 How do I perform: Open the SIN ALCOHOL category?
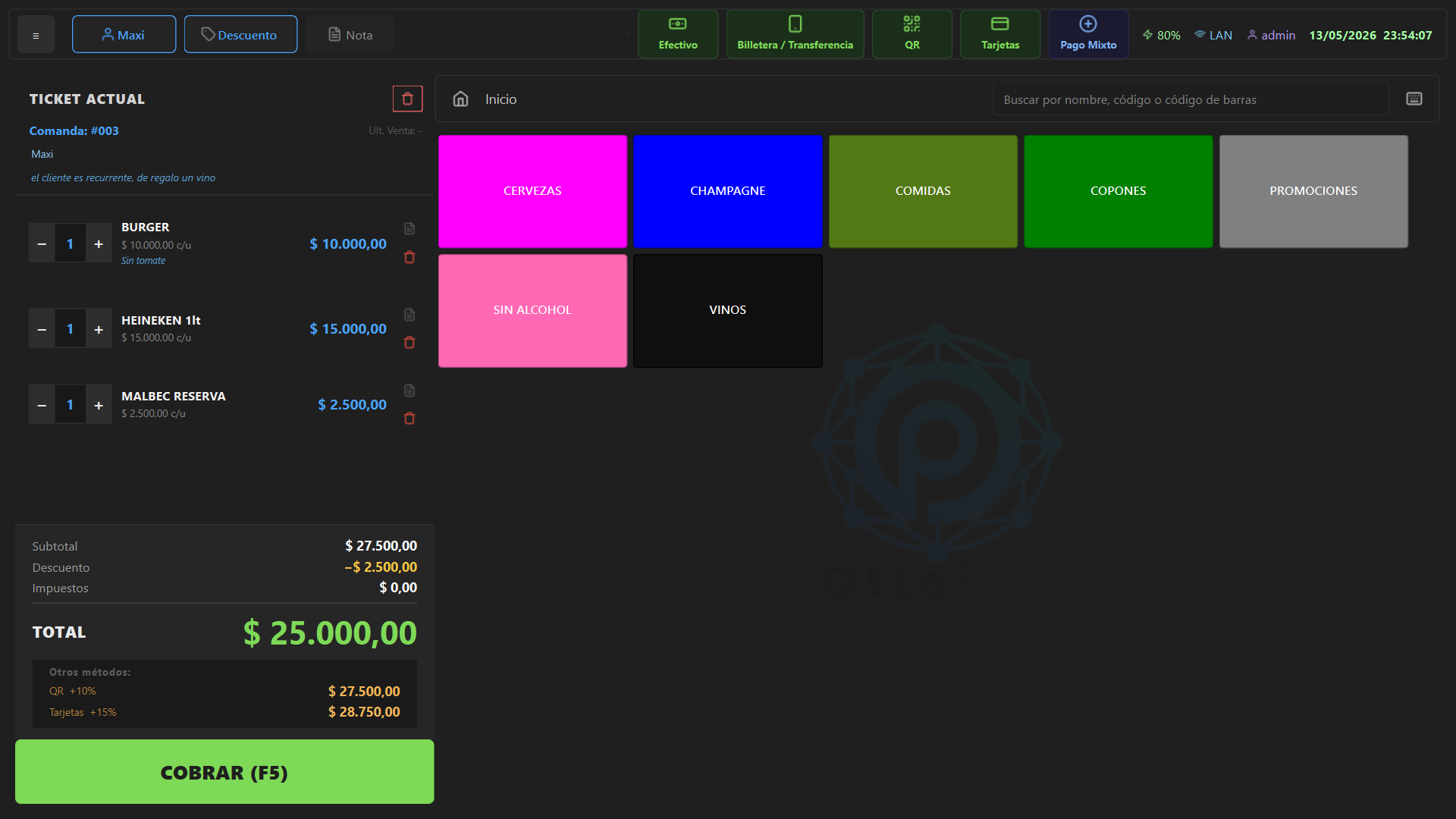point(532,310)
